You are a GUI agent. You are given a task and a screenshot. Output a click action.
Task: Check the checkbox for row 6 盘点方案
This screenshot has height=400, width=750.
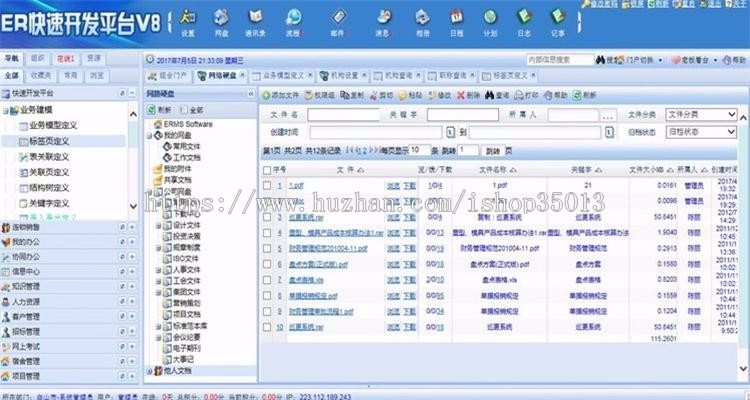click(x=267, y=264)
